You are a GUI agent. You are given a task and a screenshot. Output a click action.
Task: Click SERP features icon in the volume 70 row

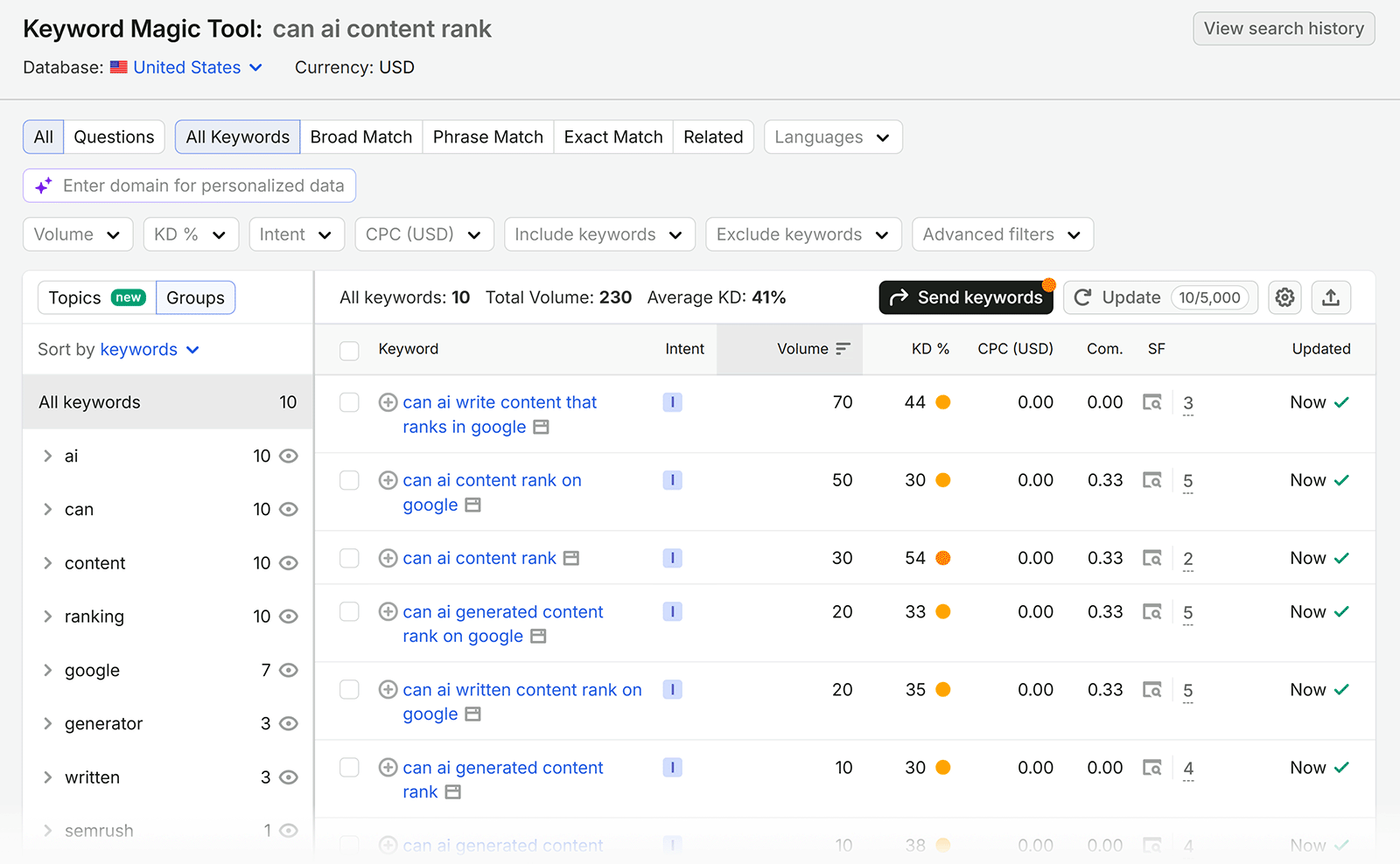pyautogui.click(x=1152, y=402)
